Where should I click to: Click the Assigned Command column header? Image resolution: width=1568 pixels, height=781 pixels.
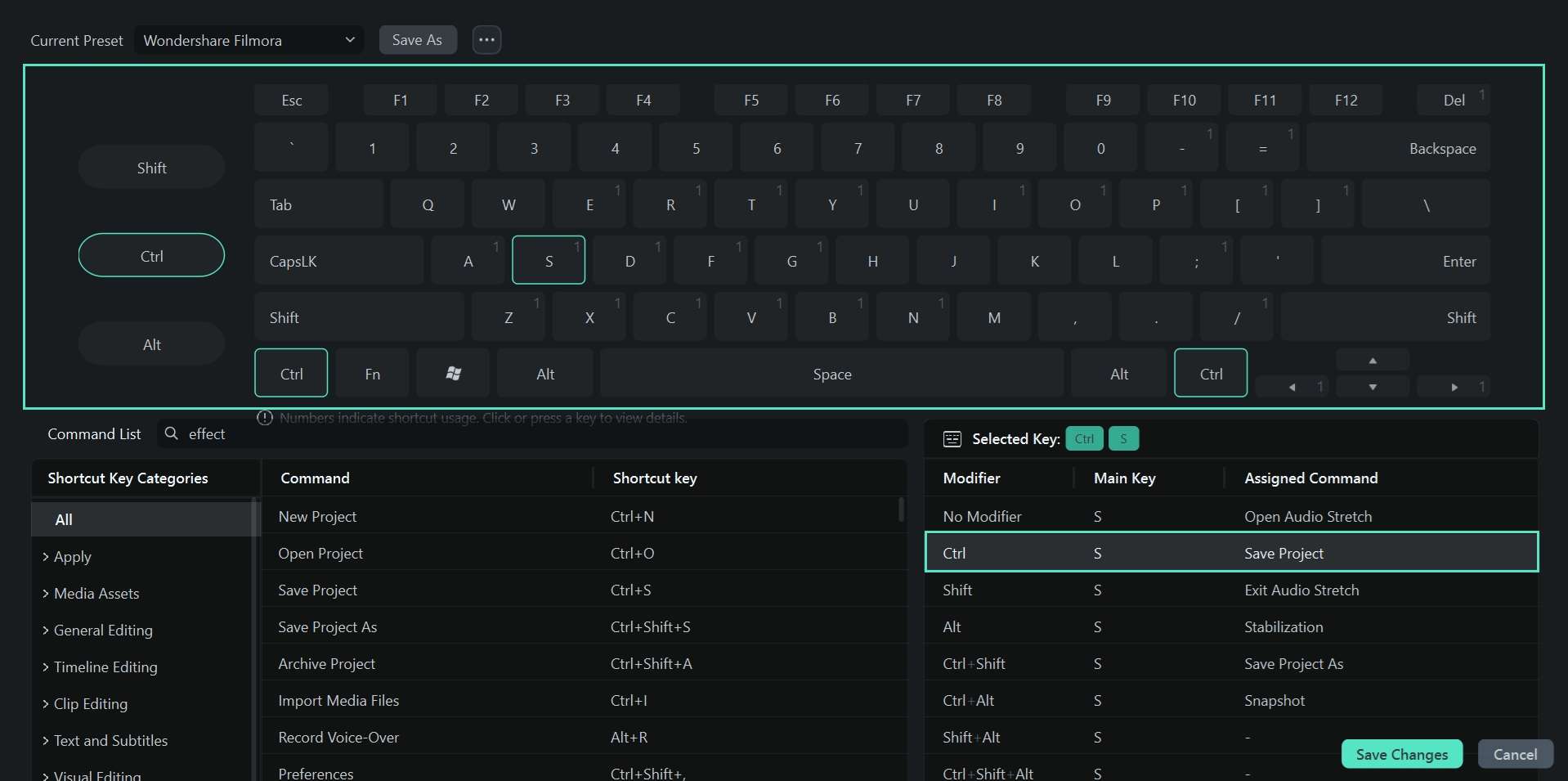pyautogui.click(x=1310, y=478)
